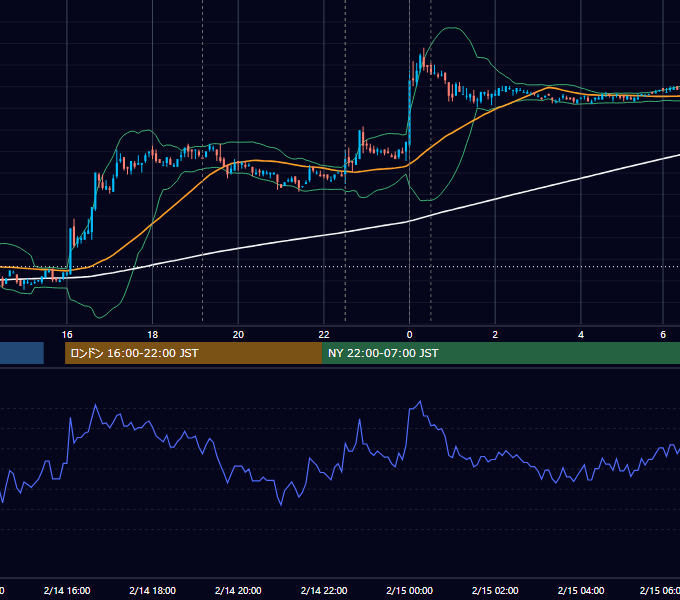Click the NY 22:00-07:00 JST session bar
Image resolution: width=680 pixels, height=600 pixels.
pos(501,353)
